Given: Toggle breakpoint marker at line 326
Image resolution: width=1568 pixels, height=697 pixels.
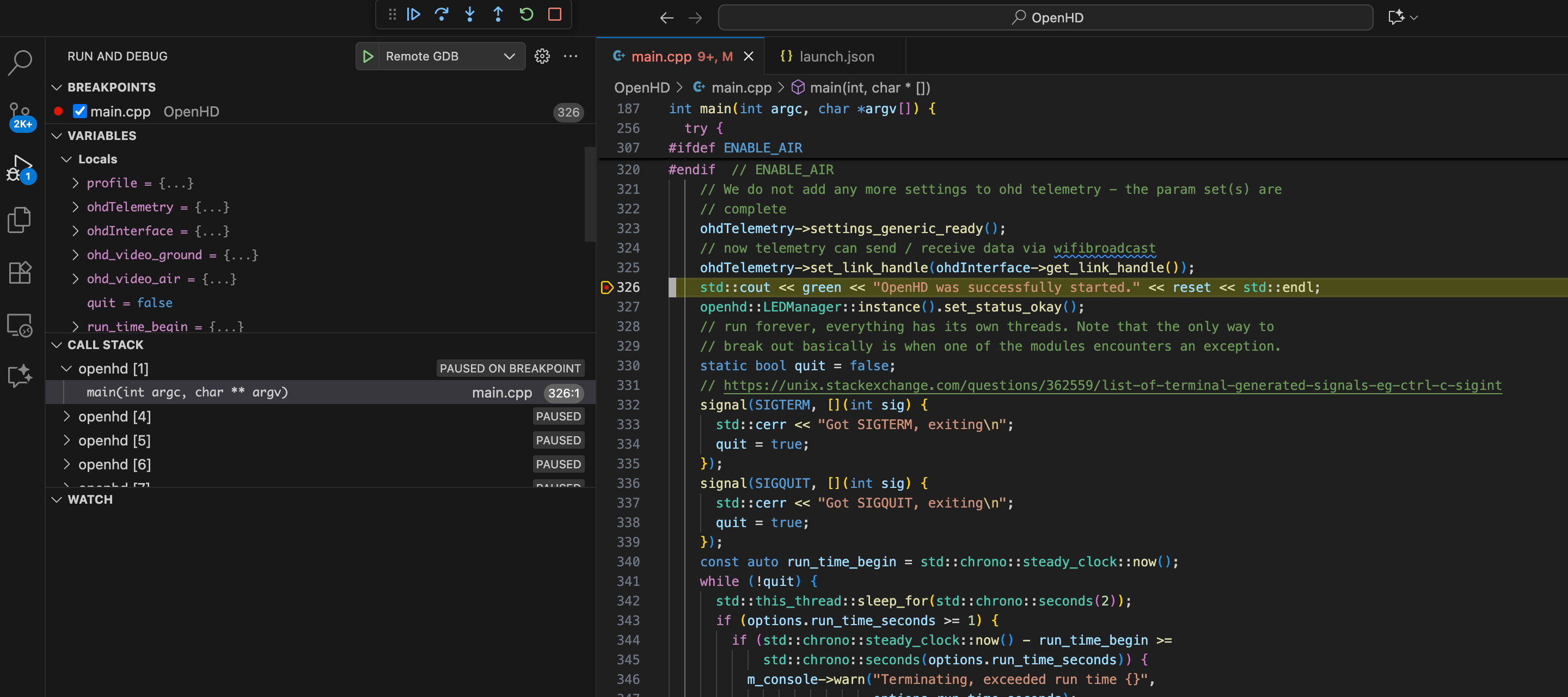Looking at the screenshot, I should coord(607,288).
